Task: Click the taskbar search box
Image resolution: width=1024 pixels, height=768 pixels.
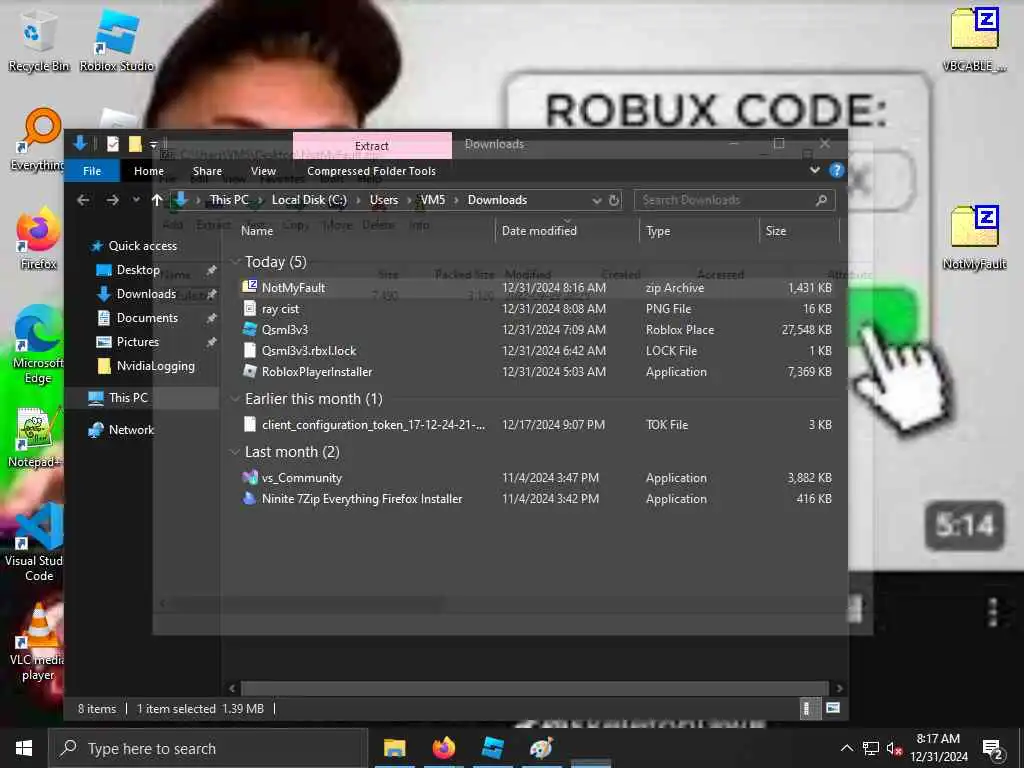Action: click(x=208, y=748)
